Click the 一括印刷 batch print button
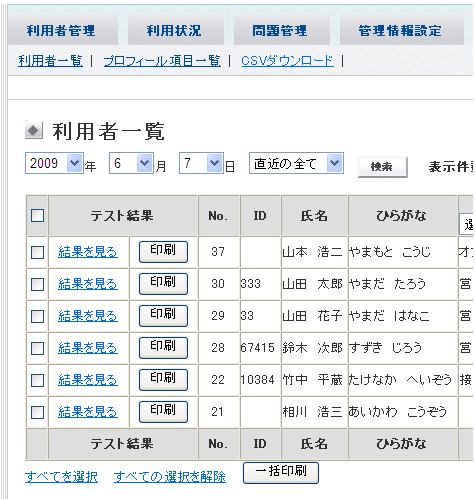 [281, 473]
